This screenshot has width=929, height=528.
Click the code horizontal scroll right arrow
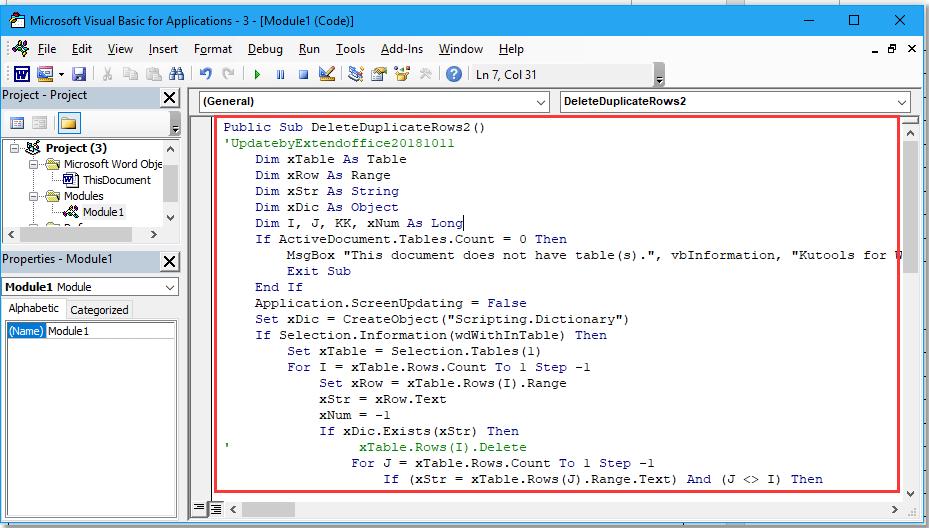(x=895, y=509)
